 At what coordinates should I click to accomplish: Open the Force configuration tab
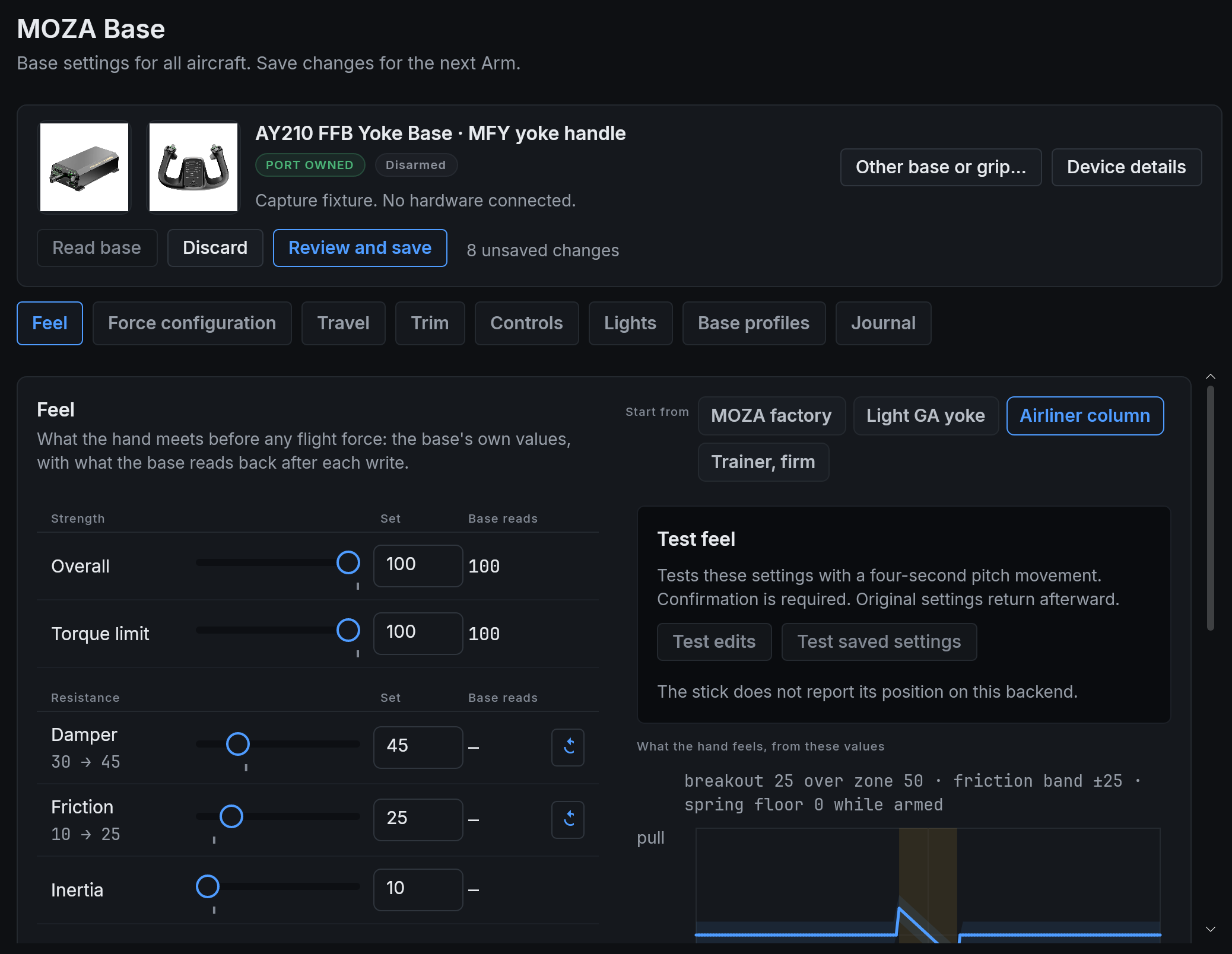coord(192,323)
